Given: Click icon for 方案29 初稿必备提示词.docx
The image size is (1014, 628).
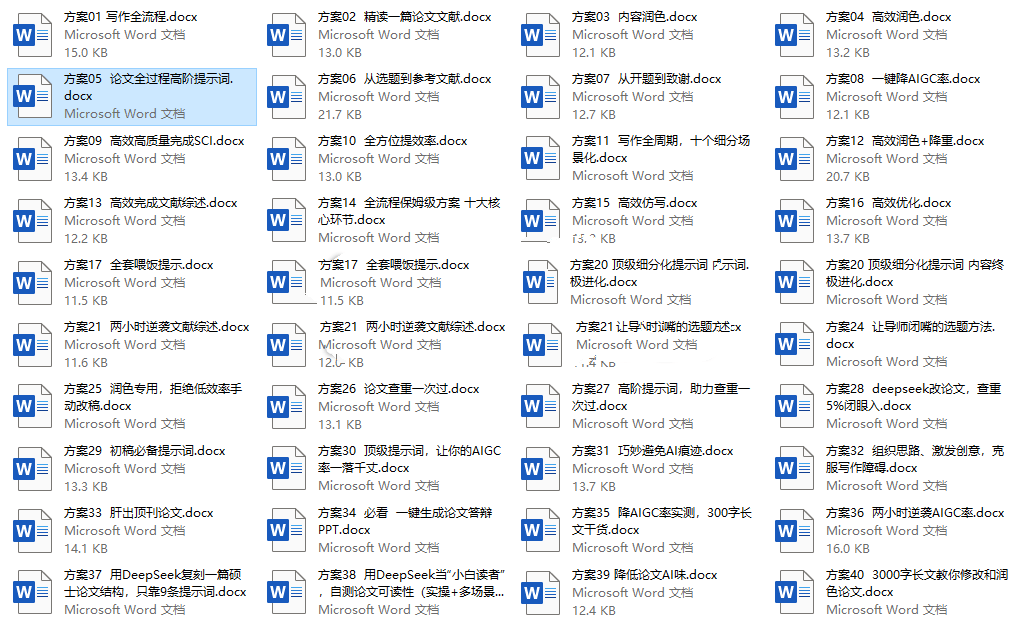Looking at the screenshot, I should point(32,468).
